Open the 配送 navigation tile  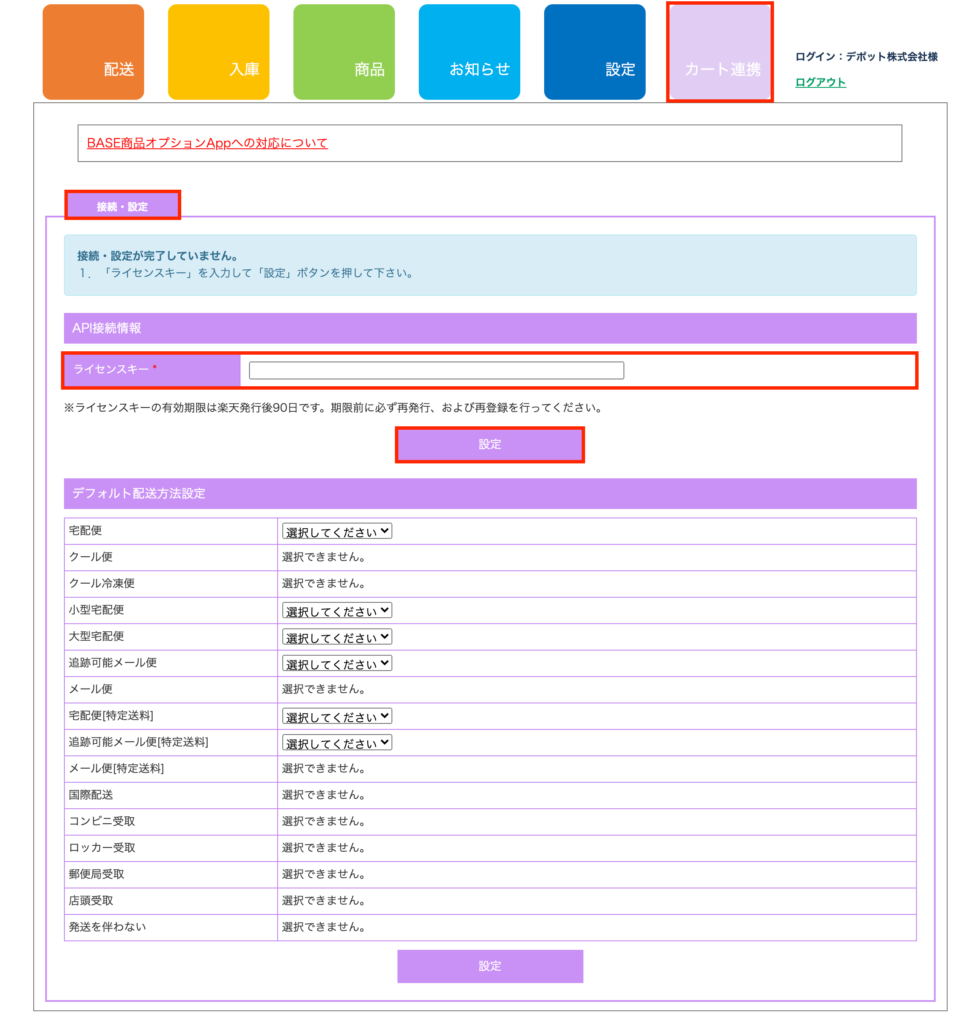tap(93, 53)
